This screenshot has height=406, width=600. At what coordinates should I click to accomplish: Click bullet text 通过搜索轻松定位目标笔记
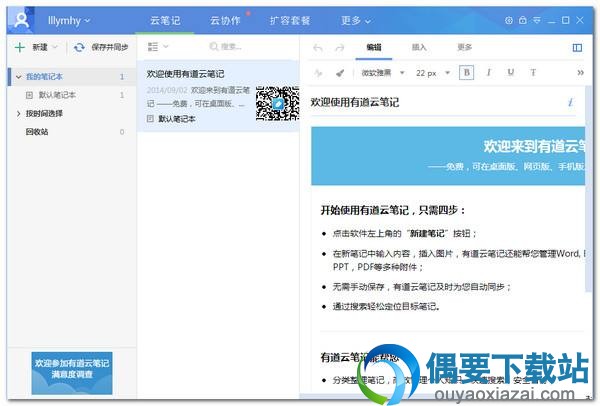click(x=386, y=306)
